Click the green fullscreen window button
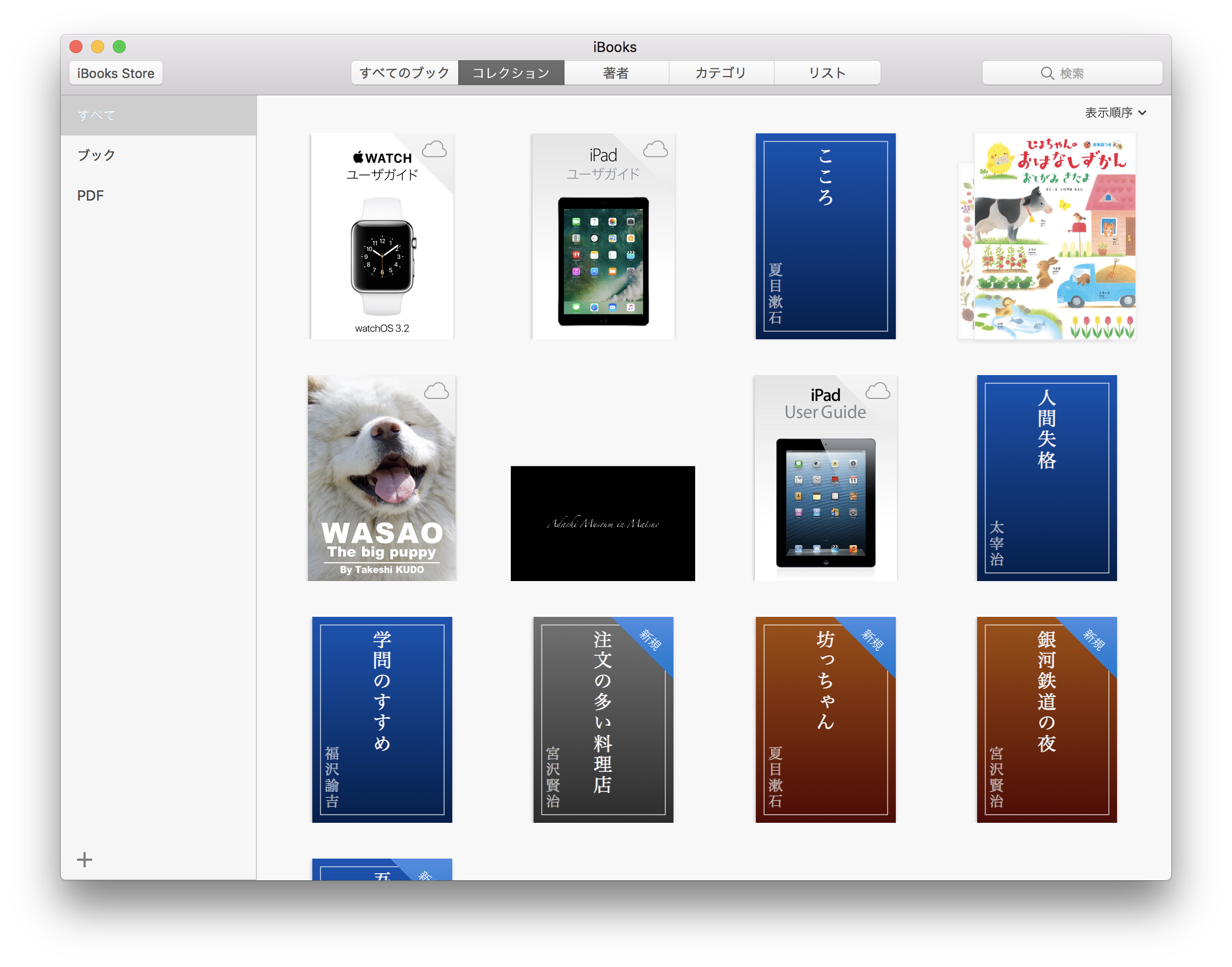This screenshot has width=1232, height=967. click(119, 47)
